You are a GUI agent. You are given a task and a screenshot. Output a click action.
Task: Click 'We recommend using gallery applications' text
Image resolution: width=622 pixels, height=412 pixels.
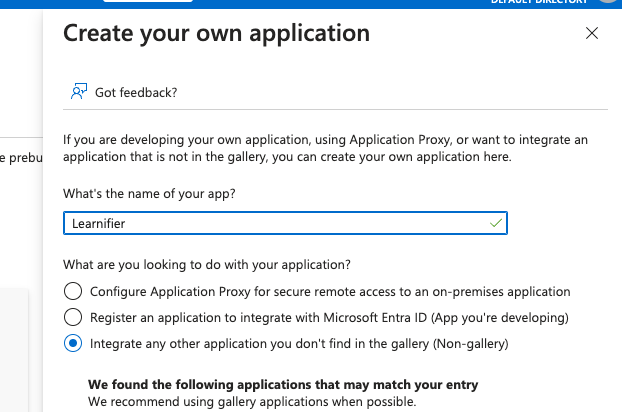(252, 402)
